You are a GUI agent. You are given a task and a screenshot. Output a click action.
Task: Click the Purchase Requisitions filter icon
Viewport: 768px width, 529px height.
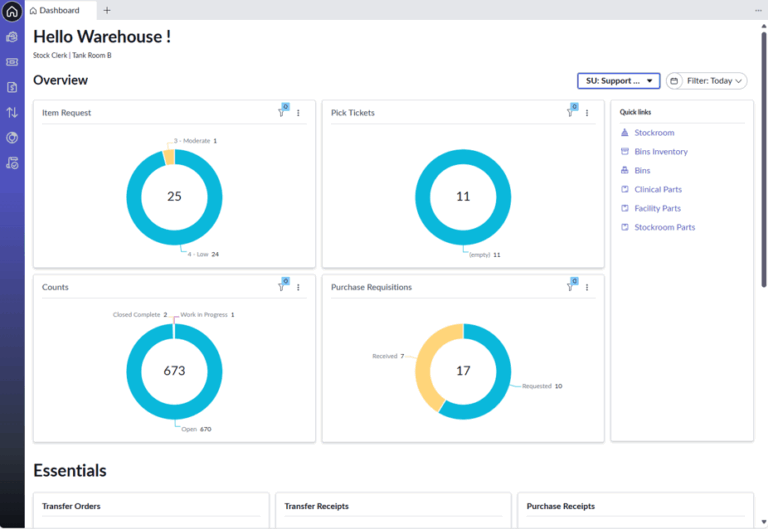[x=571, y=287]
